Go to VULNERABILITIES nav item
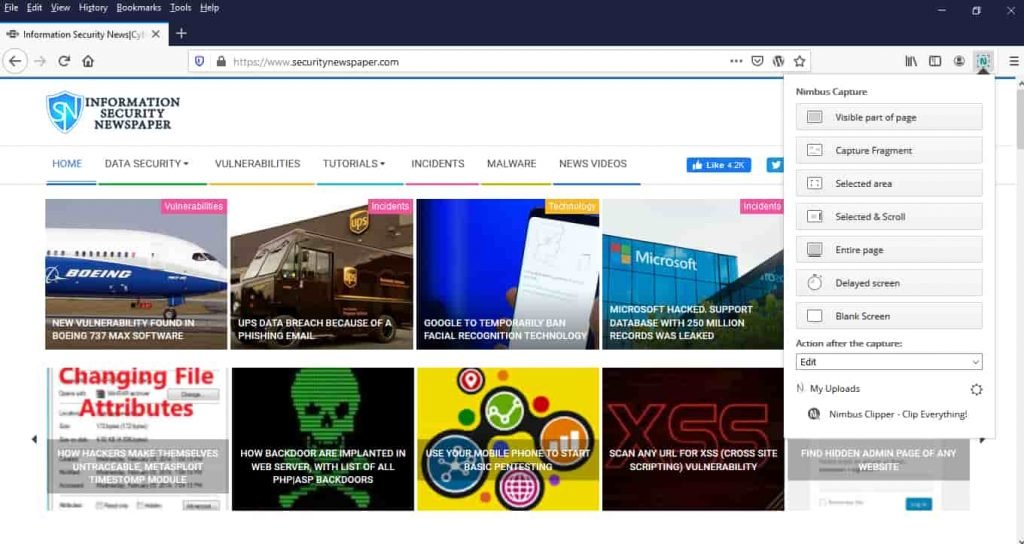The width and height of the screenshot is (1024, 544). [257, 164]
